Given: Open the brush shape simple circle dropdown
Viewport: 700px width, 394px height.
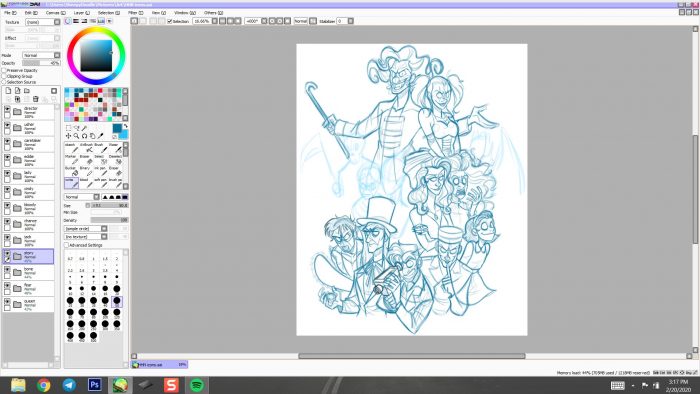Looking at the screenshot, I should coord(86,228).
